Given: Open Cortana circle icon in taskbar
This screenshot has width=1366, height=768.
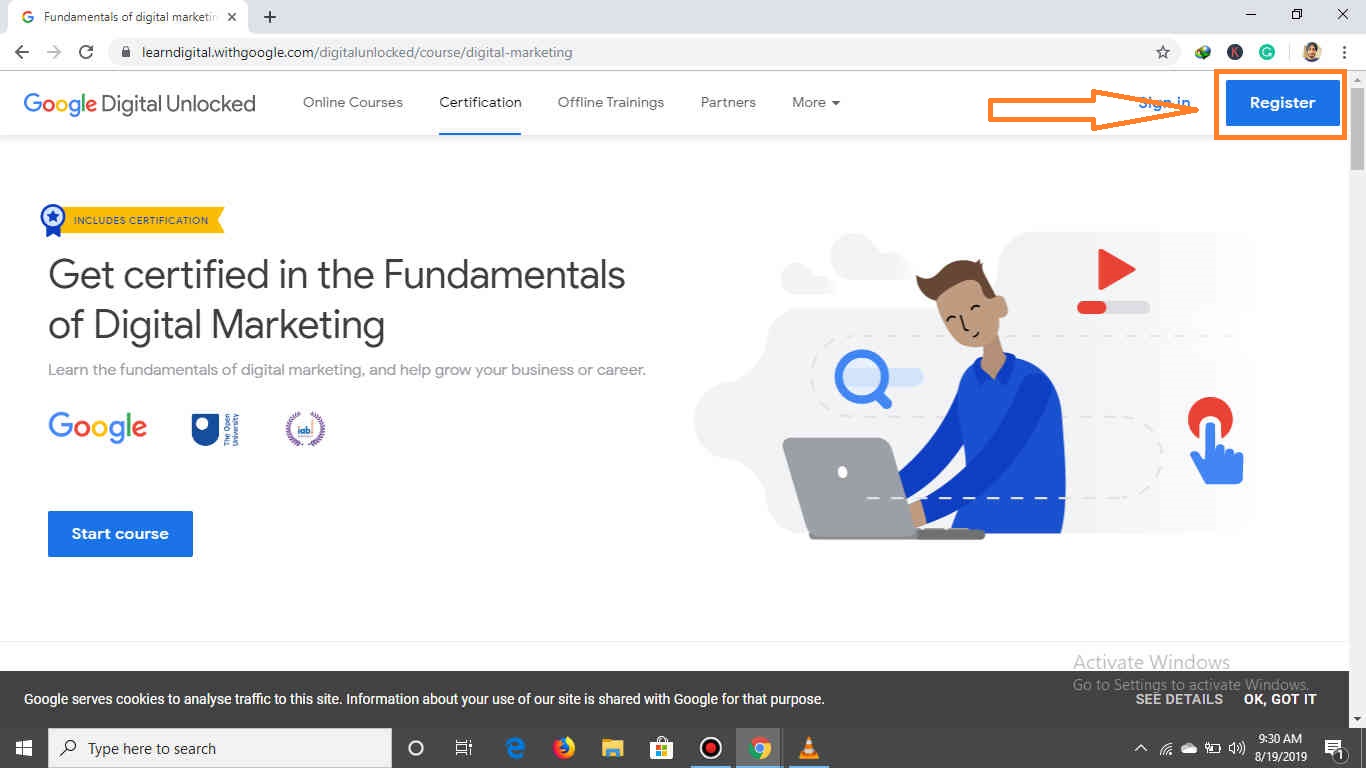Looking at the screenshot, I should point(416,748).
